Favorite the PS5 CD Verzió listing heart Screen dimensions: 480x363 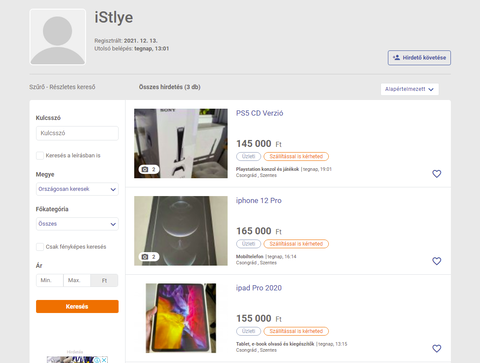pyautogui.click(x=436, y=174)
